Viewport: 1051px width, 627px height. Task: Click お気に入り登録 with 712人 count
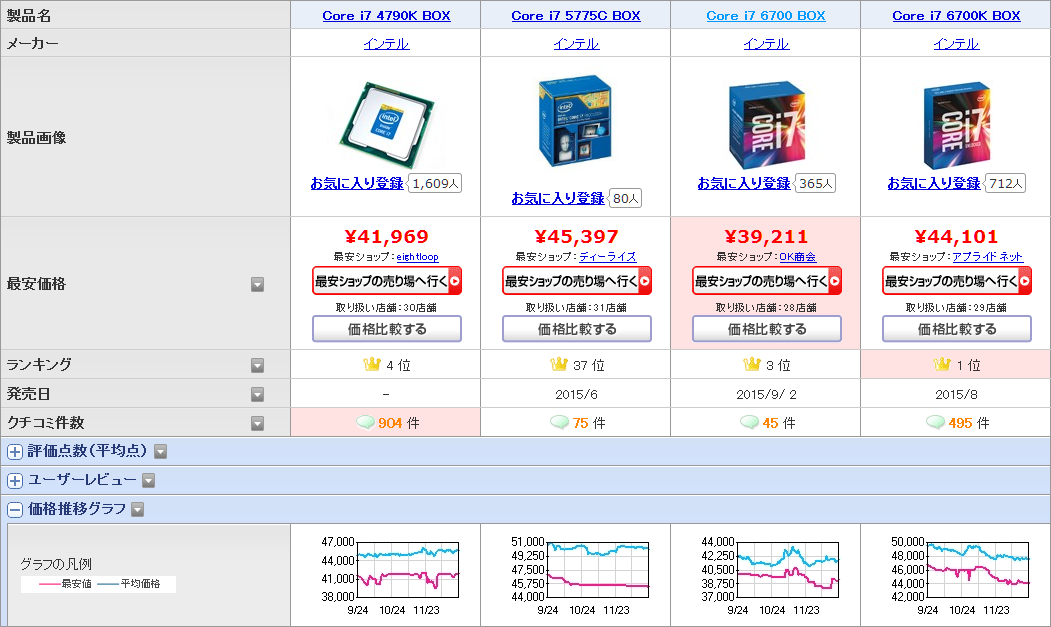(934, 183)
